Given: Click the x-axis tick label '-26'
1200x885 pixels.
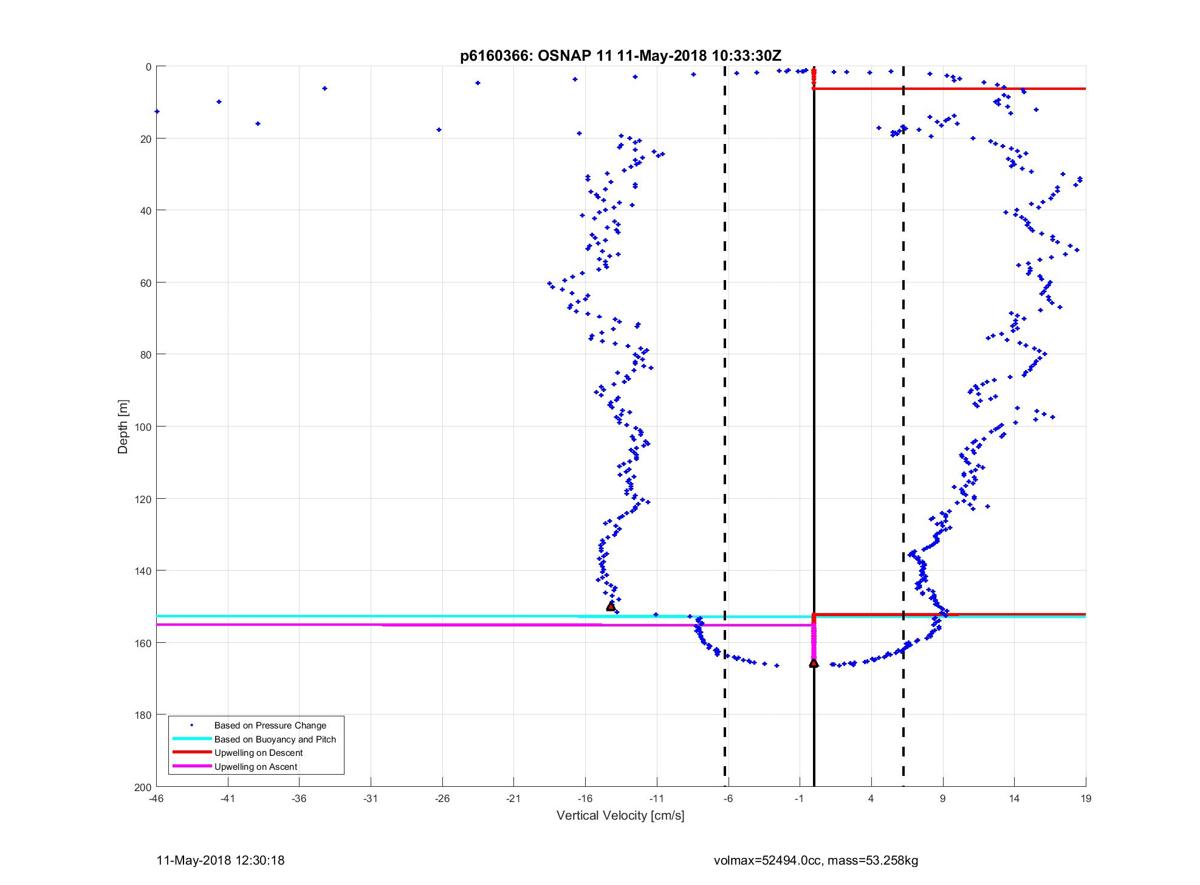Looking at the screenshot, I should (442, 798).
